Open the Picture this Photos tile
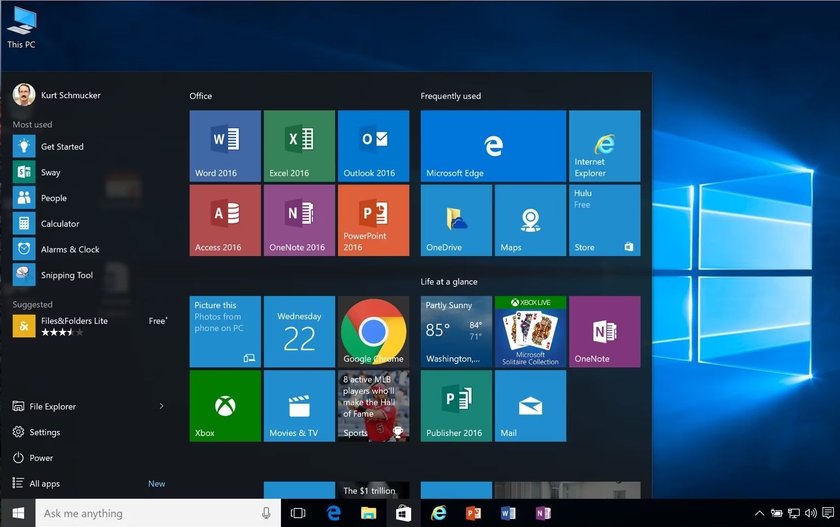Screen dimensions: 840x527 click(x=225, y=332)
